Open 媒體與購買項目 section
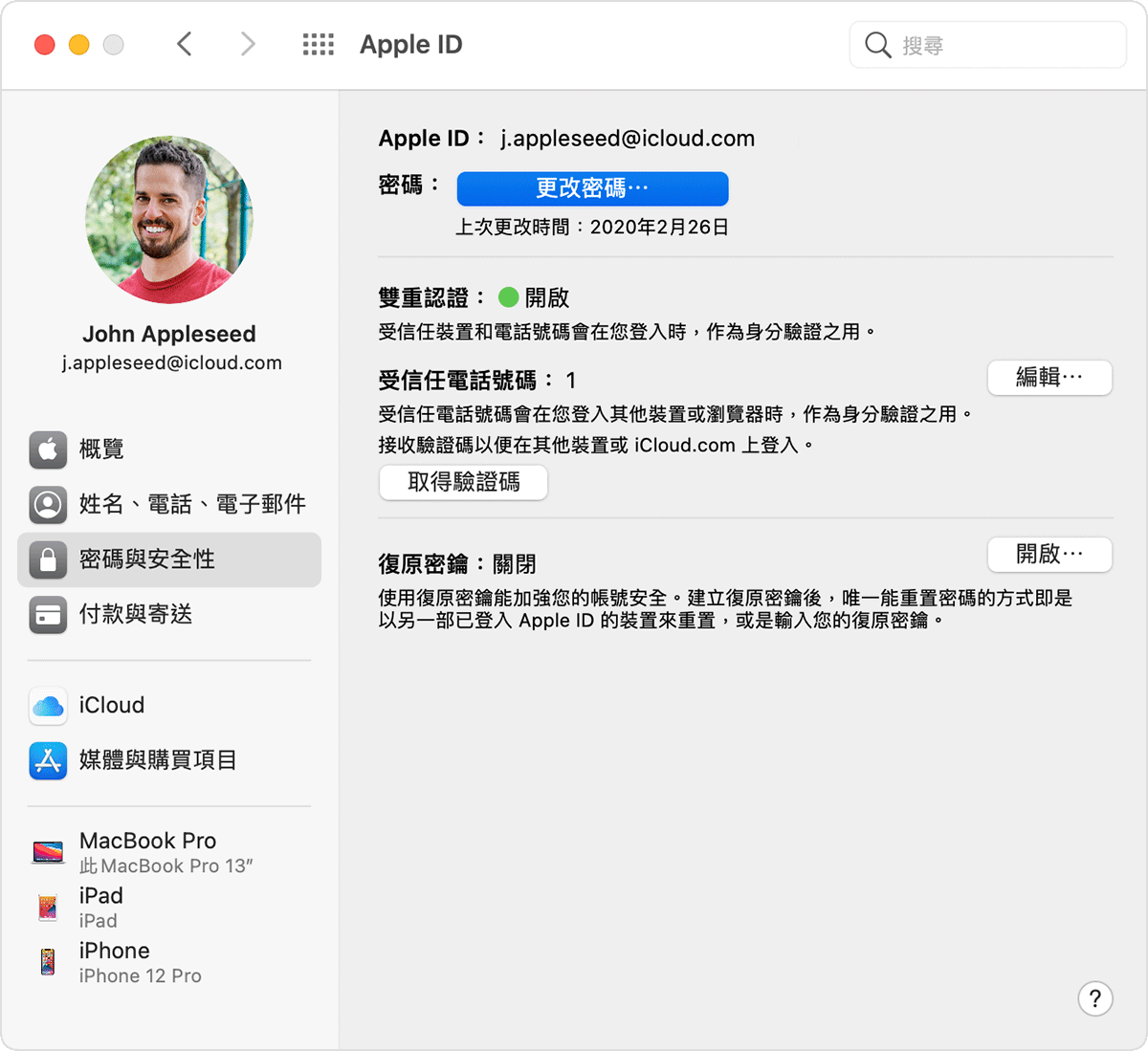 tap(169, 760)
